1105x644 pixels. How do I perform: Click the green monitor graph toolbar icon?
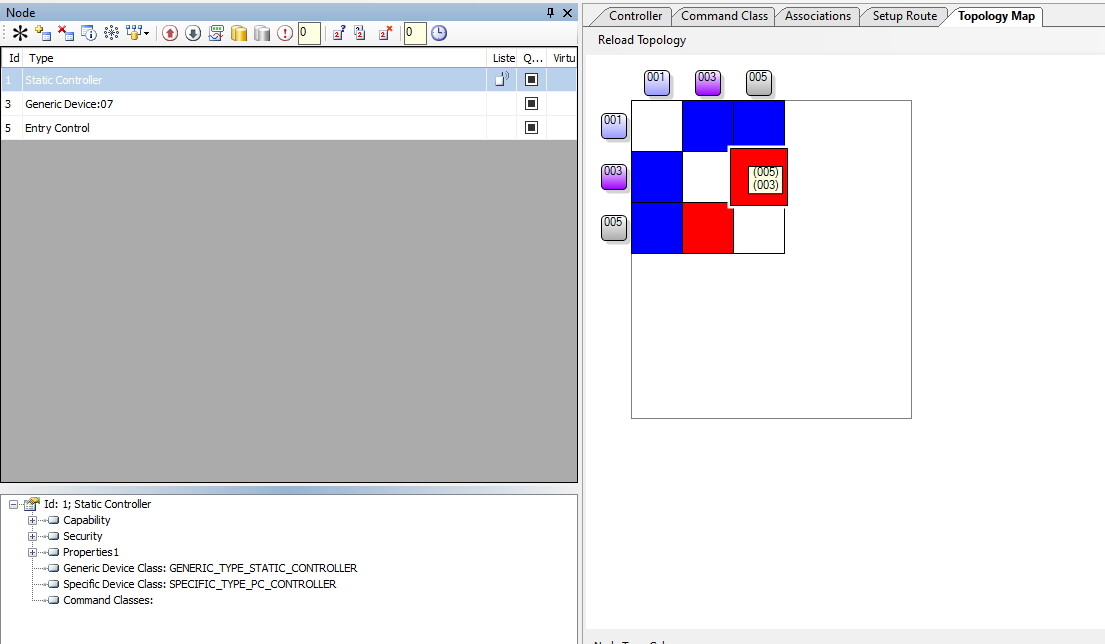pyautogui.click(x=216, y=33)
